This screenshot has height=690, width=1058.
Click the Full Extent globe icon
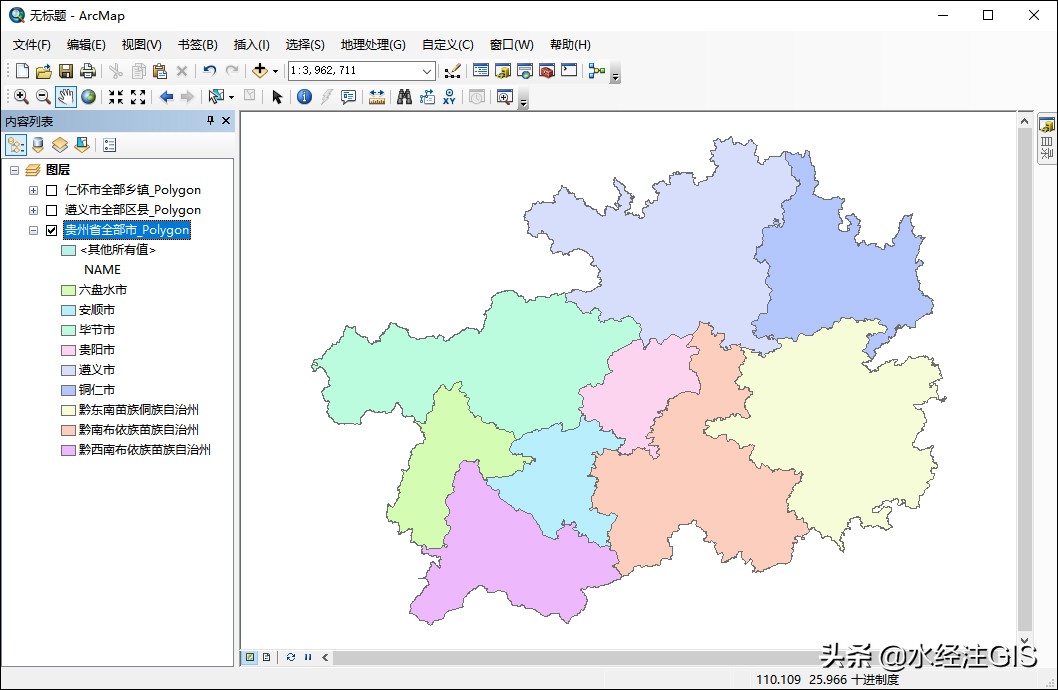pos(89,97)
